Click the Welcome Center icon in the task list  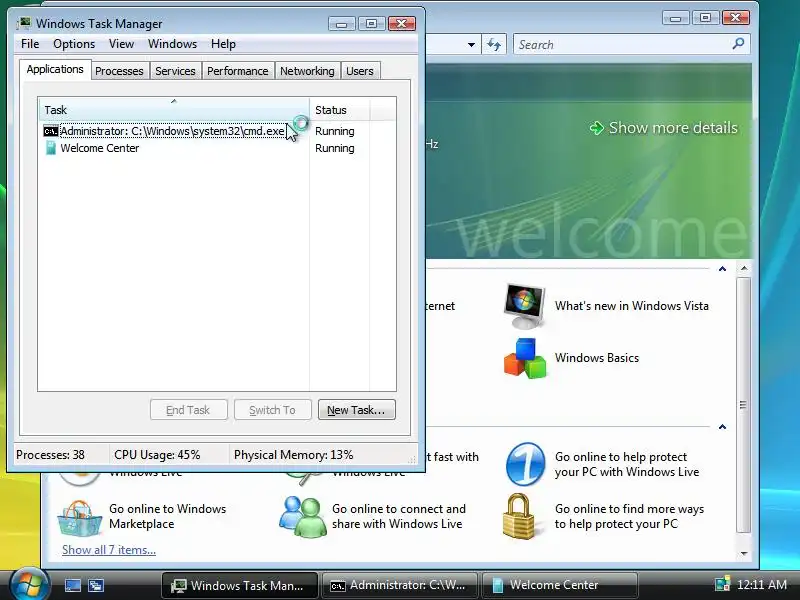[51, 148]
